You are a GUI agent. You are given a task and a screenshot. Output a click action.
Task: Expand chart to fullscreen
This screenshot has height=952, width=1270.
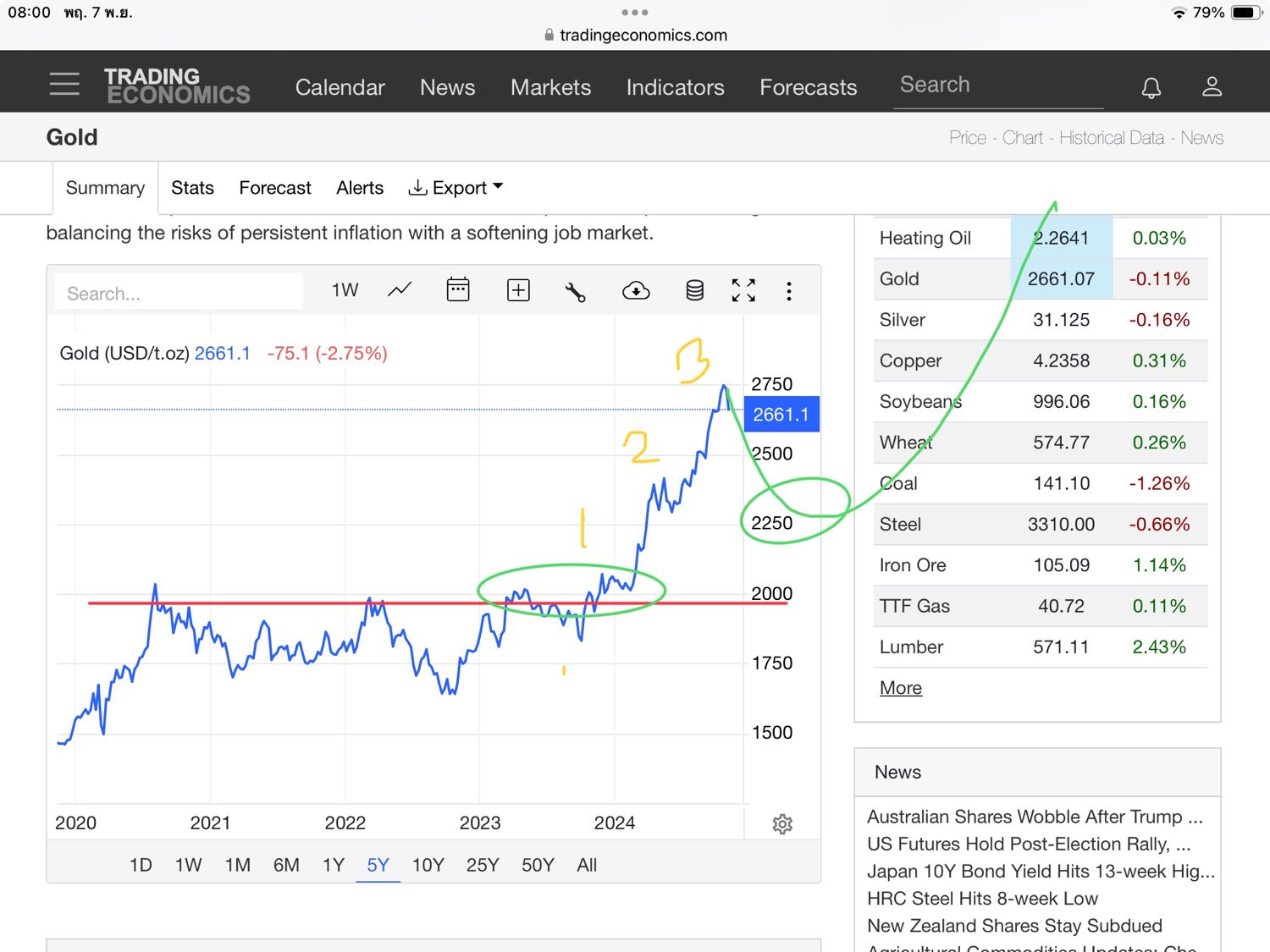[x=743, y=290]
